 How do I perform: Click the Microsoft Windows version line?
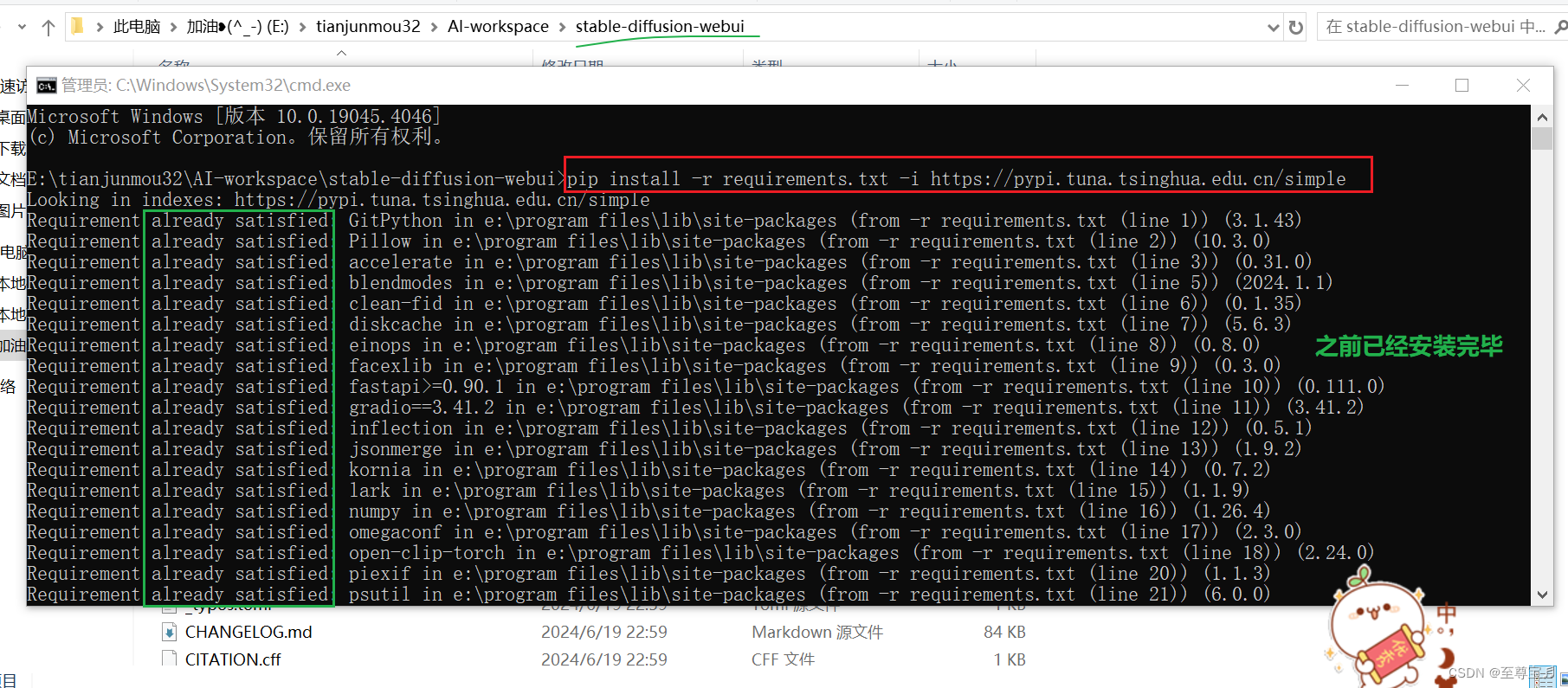click(x=234, y=117)
